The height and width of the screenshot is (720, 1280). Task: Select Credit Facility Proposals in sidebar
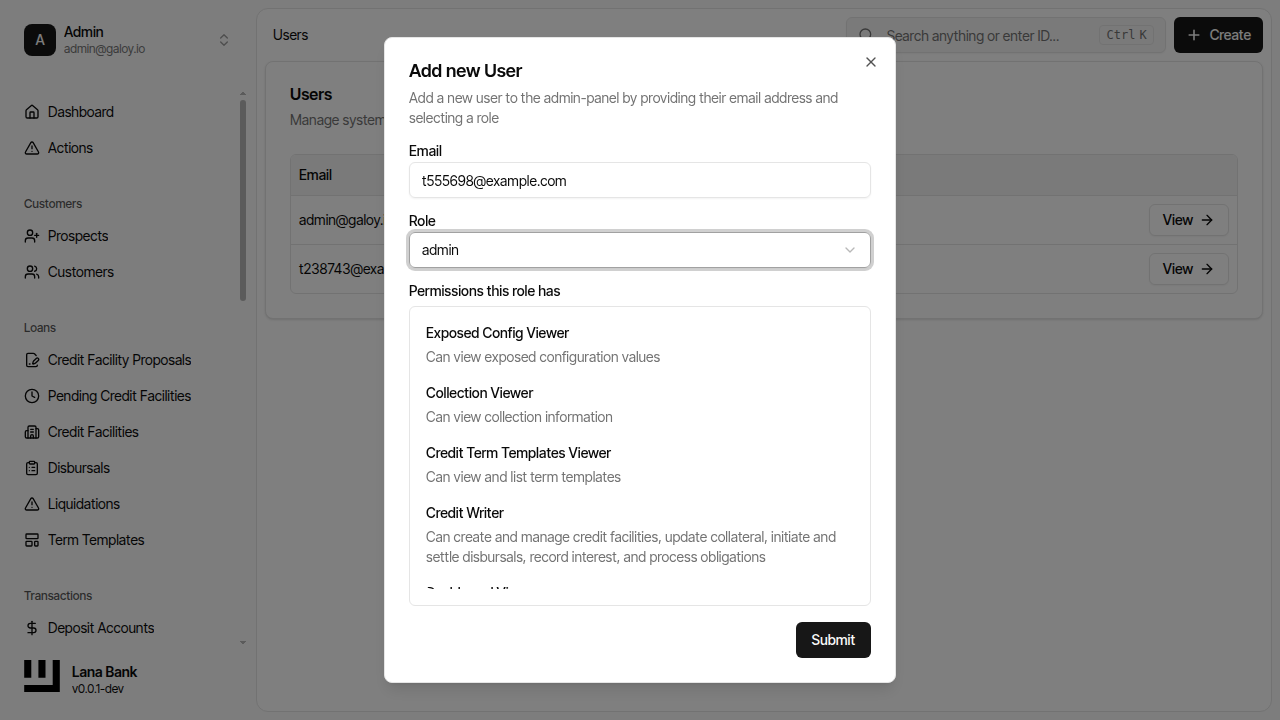coord(118,359)
